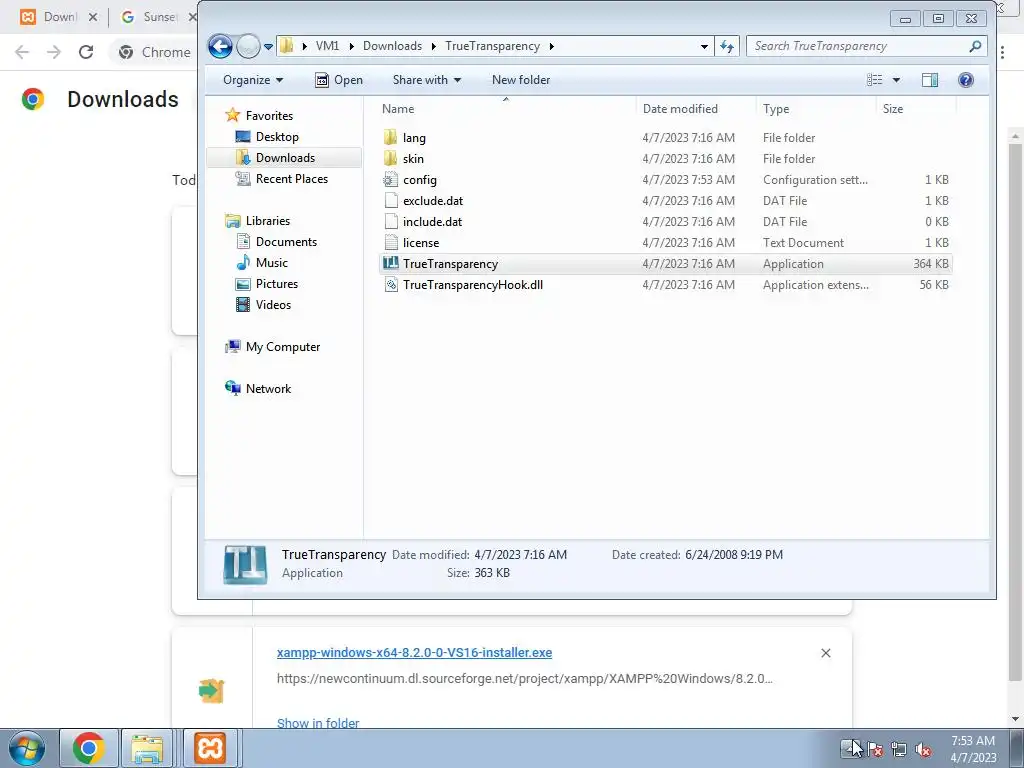Expand arrow after Downloads breadcrumb
The image size is (1024, 768).
click(x=434, y=46)
